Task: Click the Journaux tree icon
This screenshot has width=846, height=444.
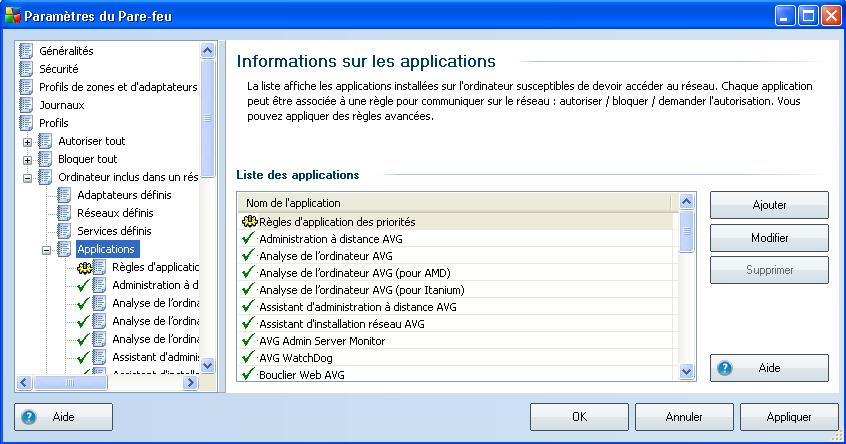Action: (27, 105)
